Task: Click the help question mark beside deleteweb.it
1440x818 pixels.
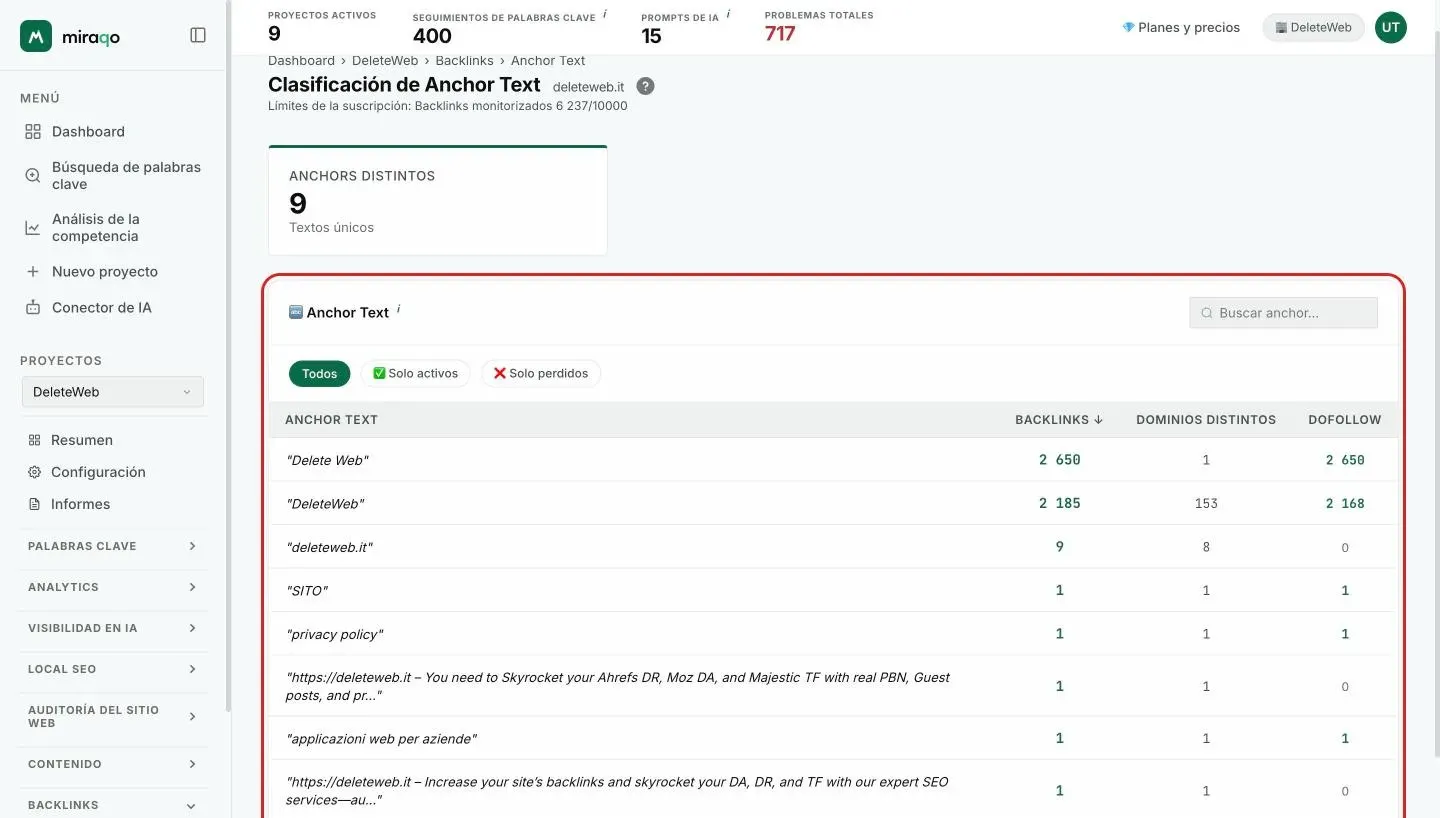Action: (646, 86)
